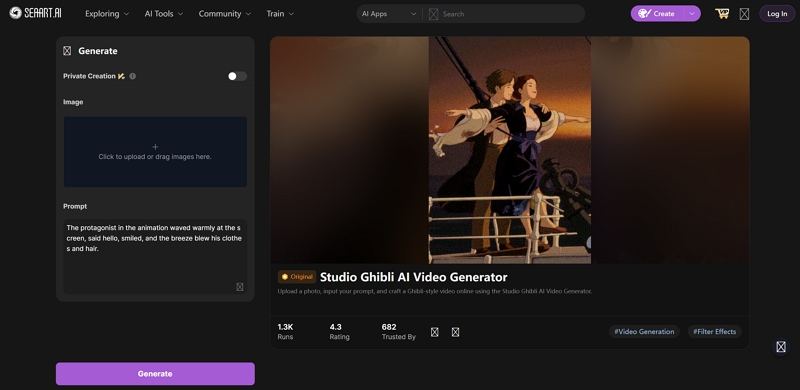This screenshot has height=390, width=800.
Task: Click the Titanic Ghibli-style preview image
Action: 510,150
